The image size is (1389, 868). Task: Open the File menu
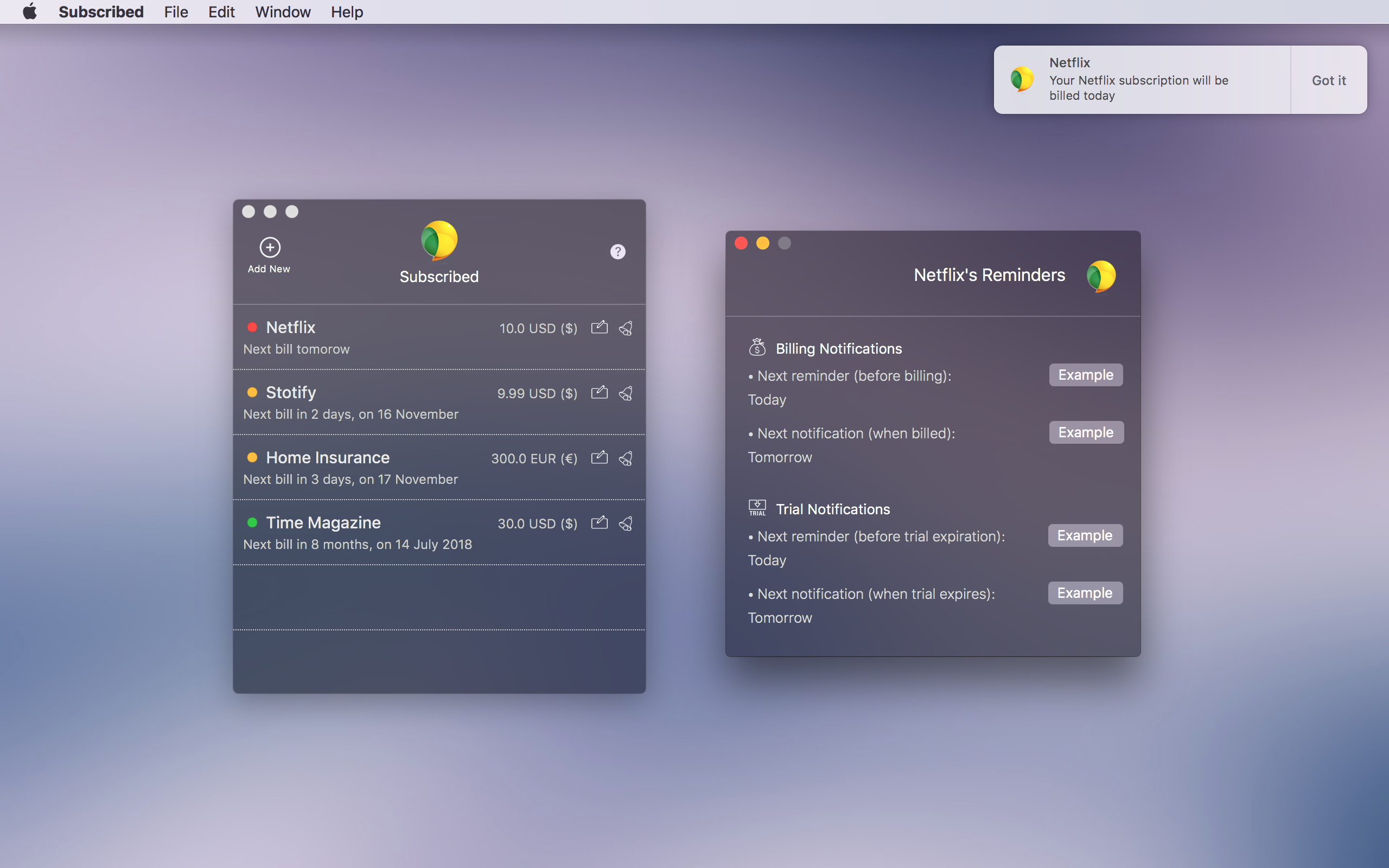[x=176, y=12]
